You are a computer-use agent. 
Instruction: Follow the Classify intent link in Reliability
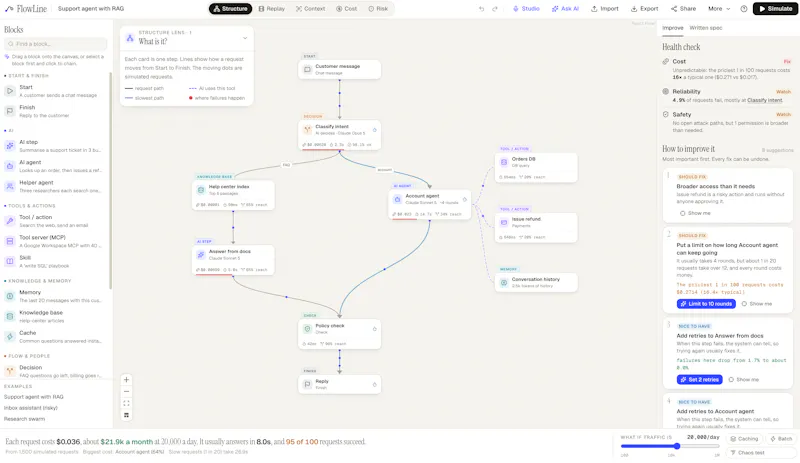764,100
